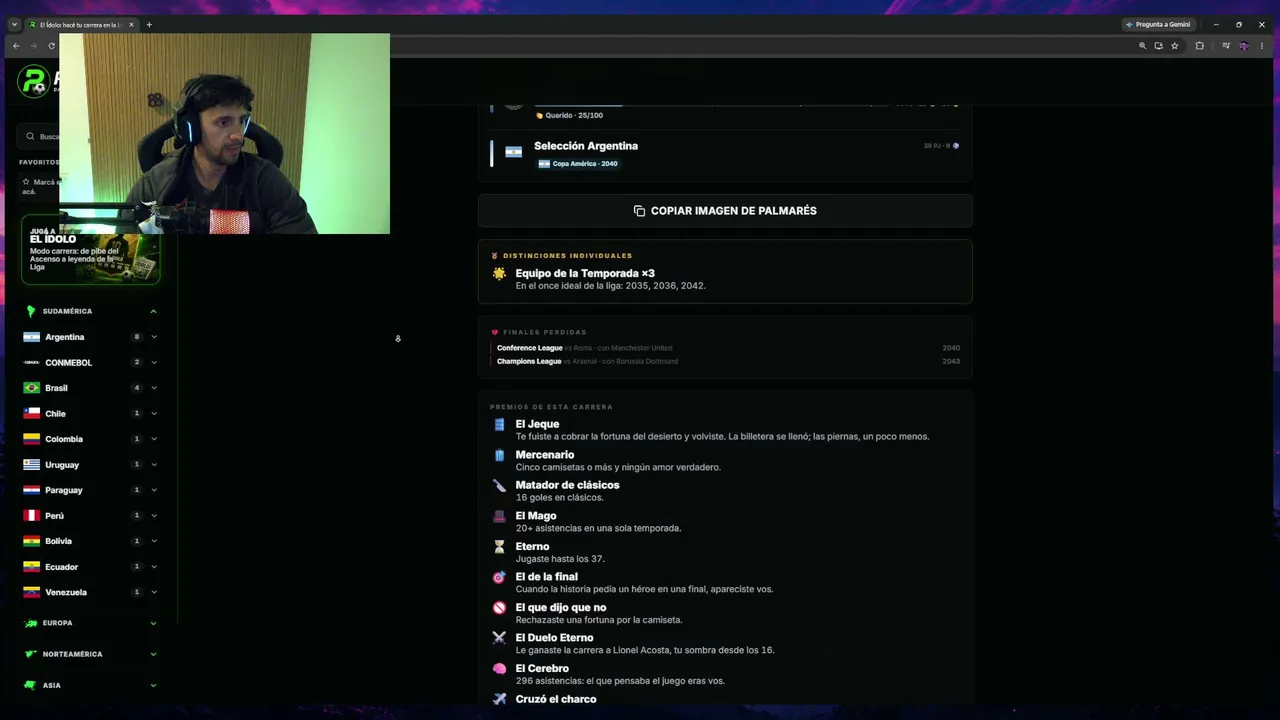Click the award icon beside El Jeque
Image resolution: width=1280 pixels, height=720 pixels.
499,424
